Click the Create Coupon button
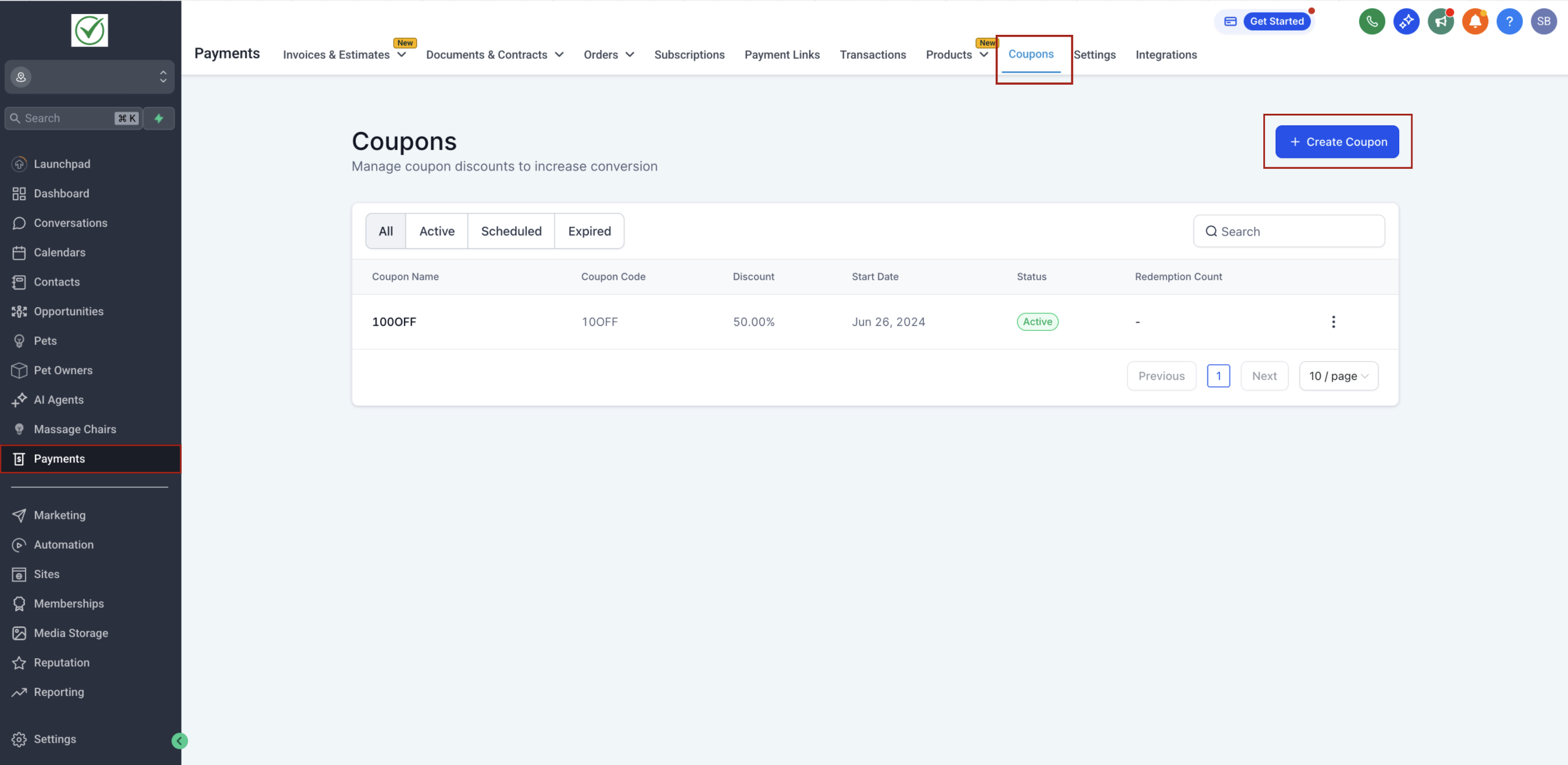1568x765 pixels. pos(1336,142)
